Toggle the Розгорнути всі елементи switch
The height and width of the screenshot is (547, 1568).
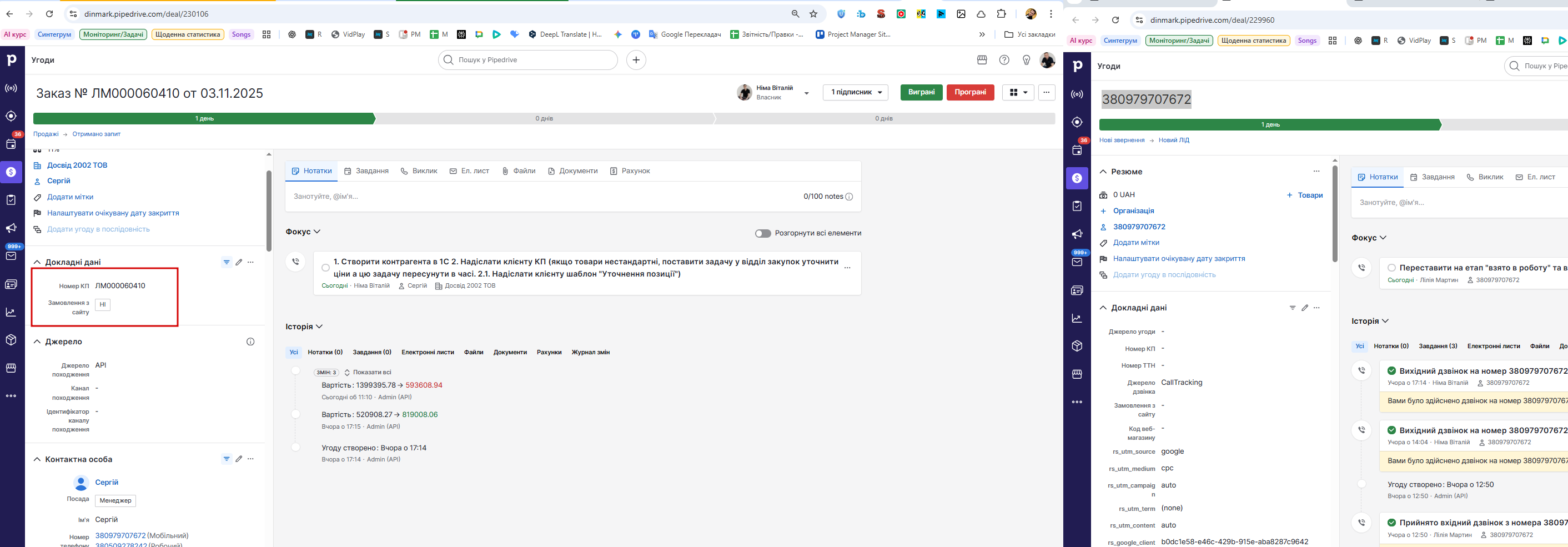[763, 233]
